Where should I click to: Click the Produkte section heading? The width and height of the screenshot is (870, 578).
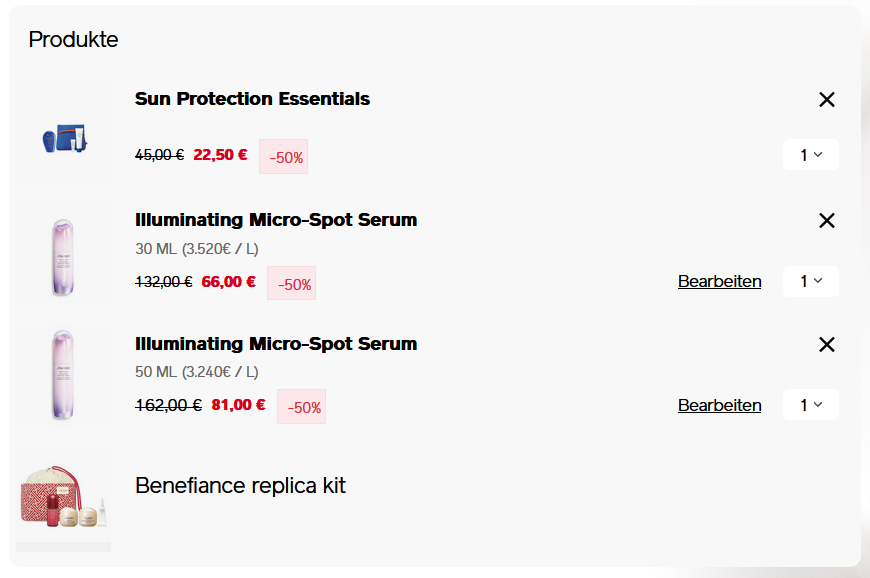pyautogui.click(x=73, y=39)
